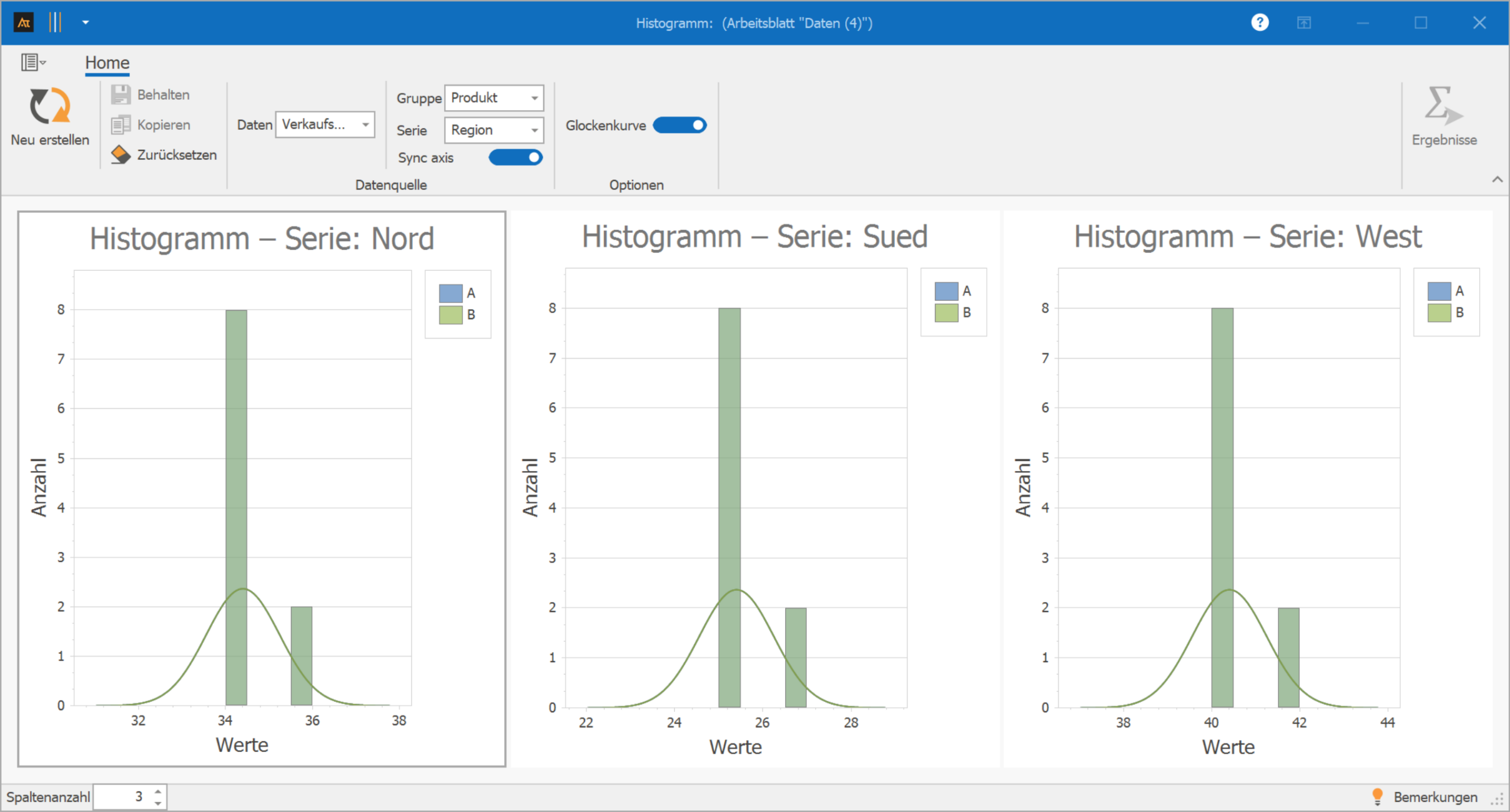Click the Neu erstellen refresh icon
The image size is (1510, 812).
50,106
